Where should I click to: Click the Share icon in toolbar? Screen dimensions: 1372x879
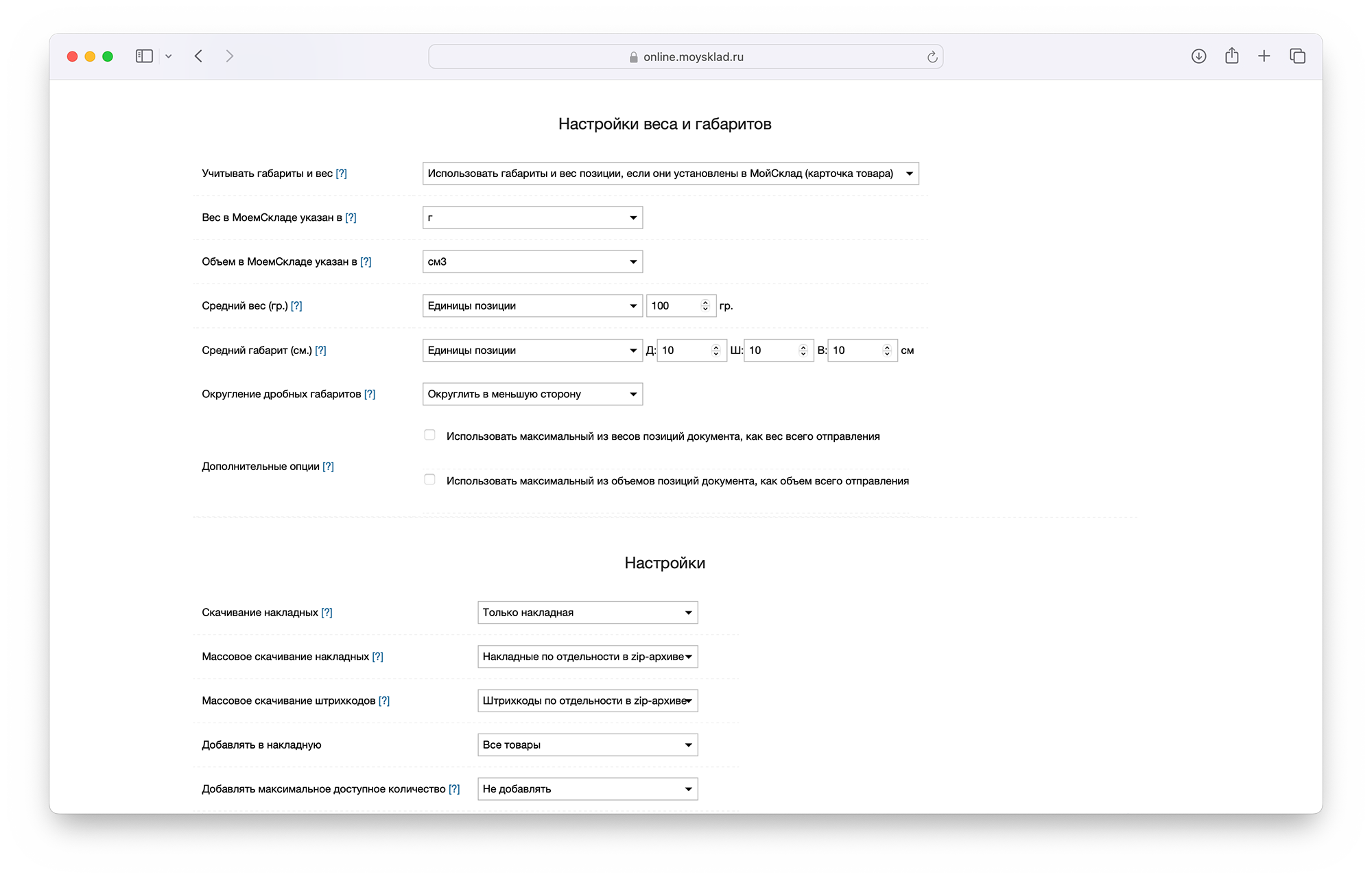(1231, 56)
